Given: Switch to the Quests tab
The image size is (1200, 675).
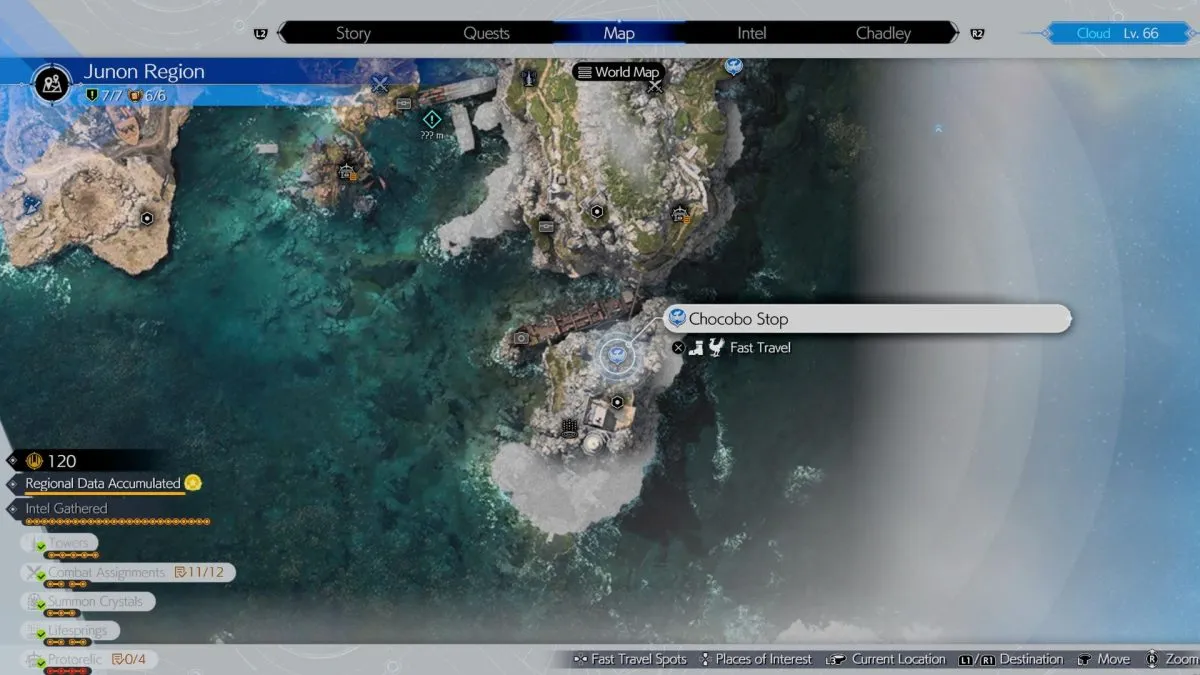Looking at the screenshot, I should [x=486, y=33].
